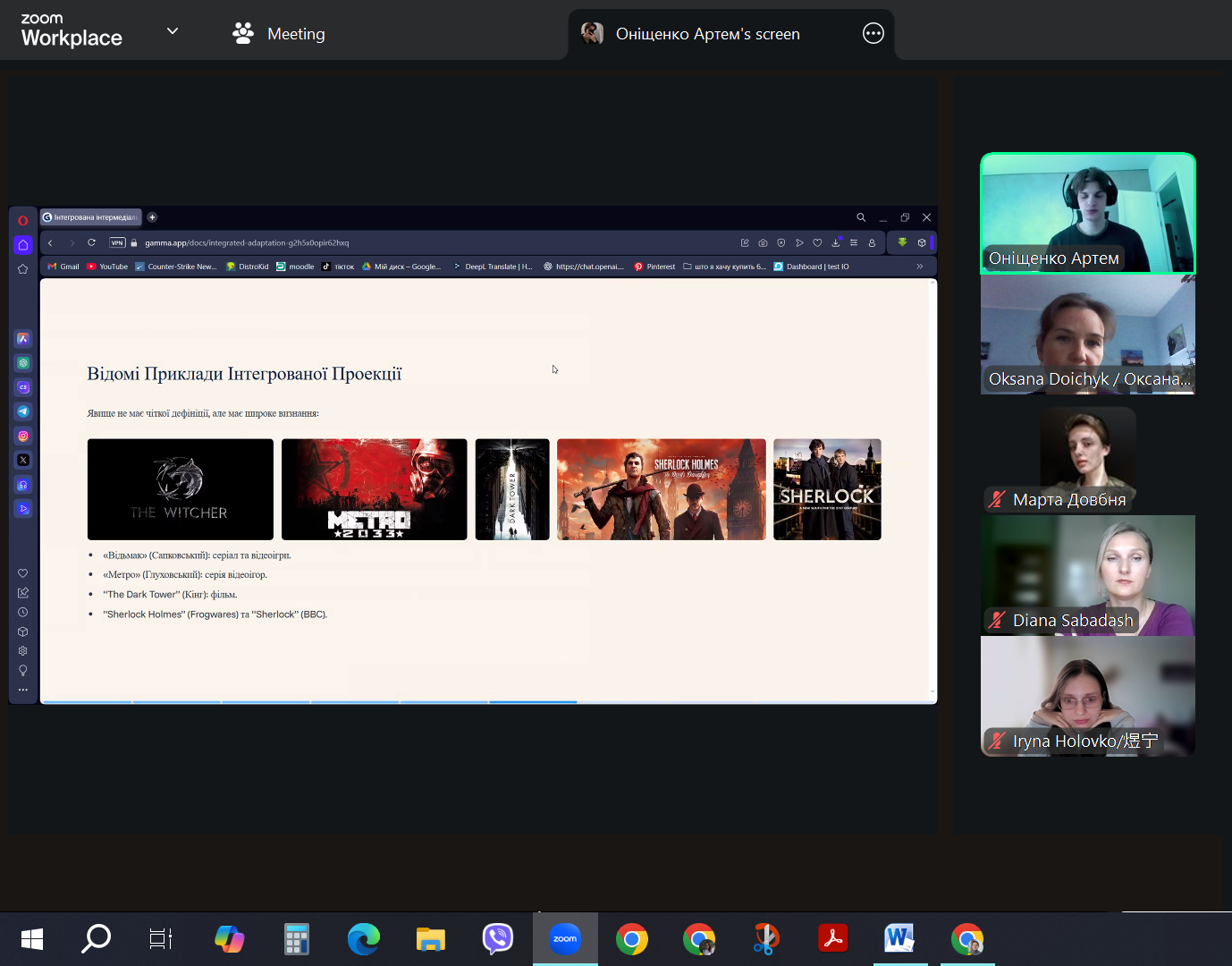This screenshot has width=1232, height=966.
Task: Select the Metro 2033 image
Action: coord(375,489)
